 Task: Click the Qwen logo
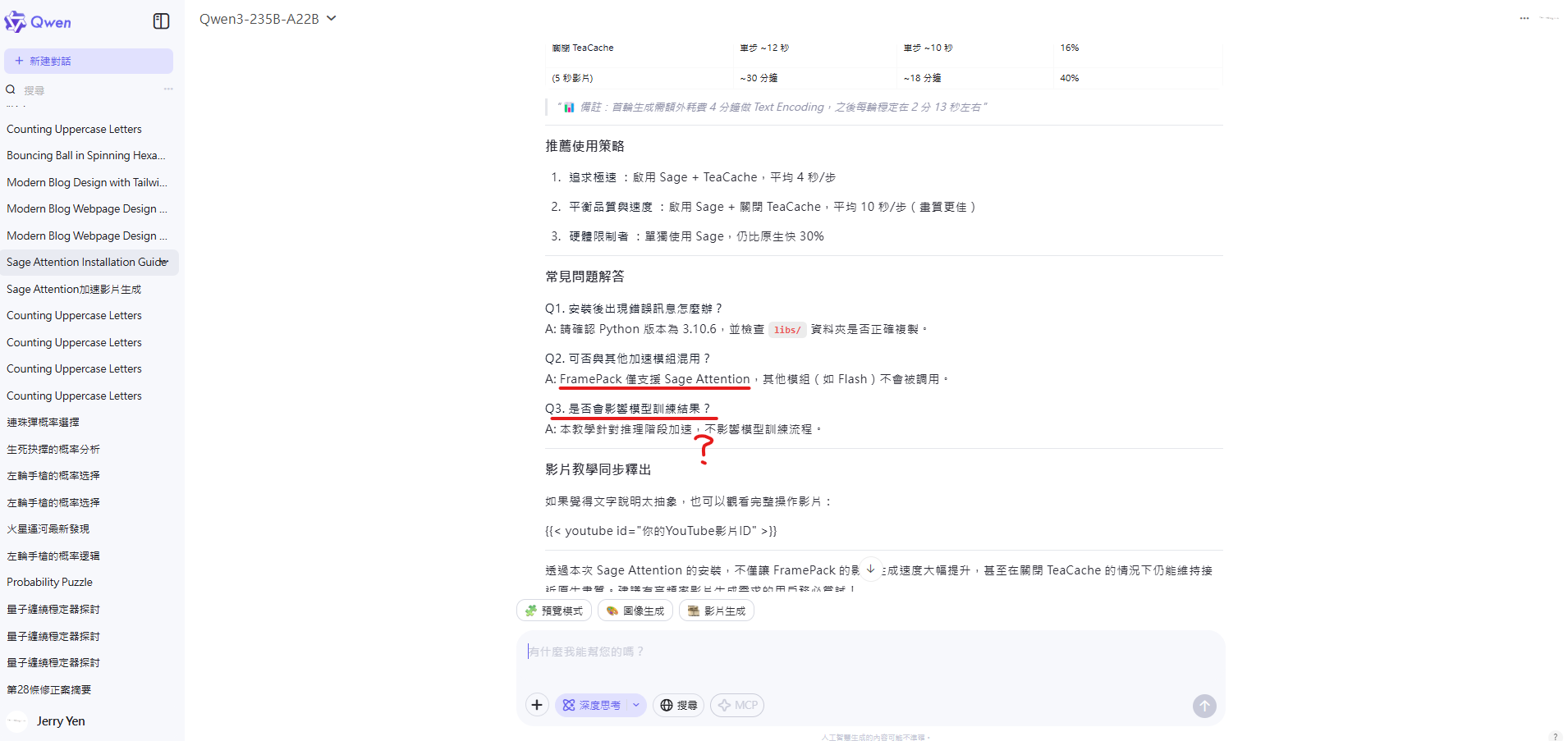click(38, 22)
